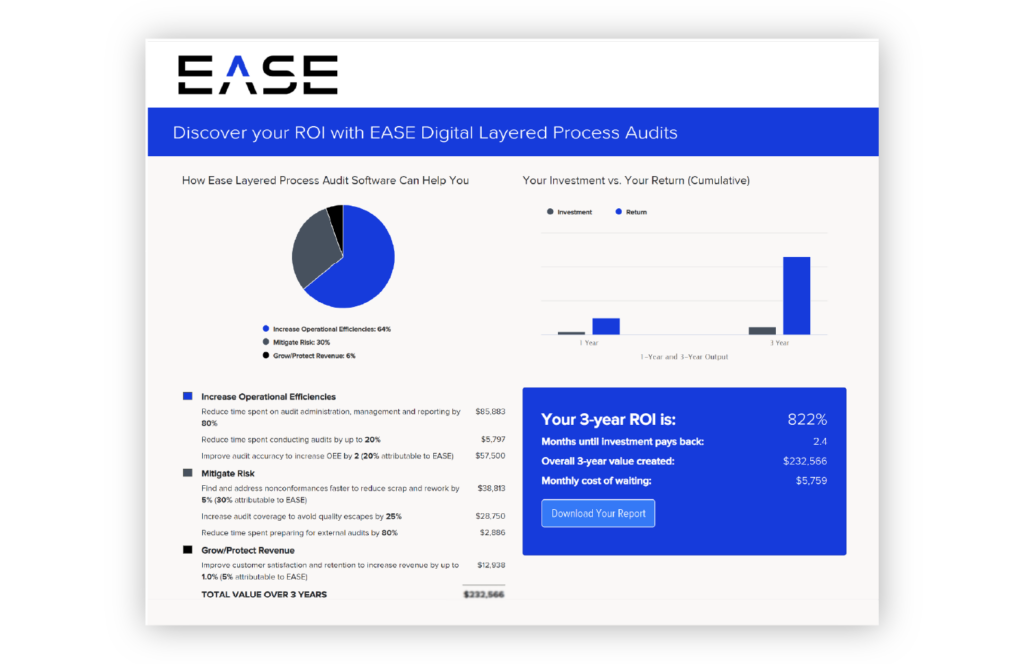Click the $38,813 value

[491, 488]
